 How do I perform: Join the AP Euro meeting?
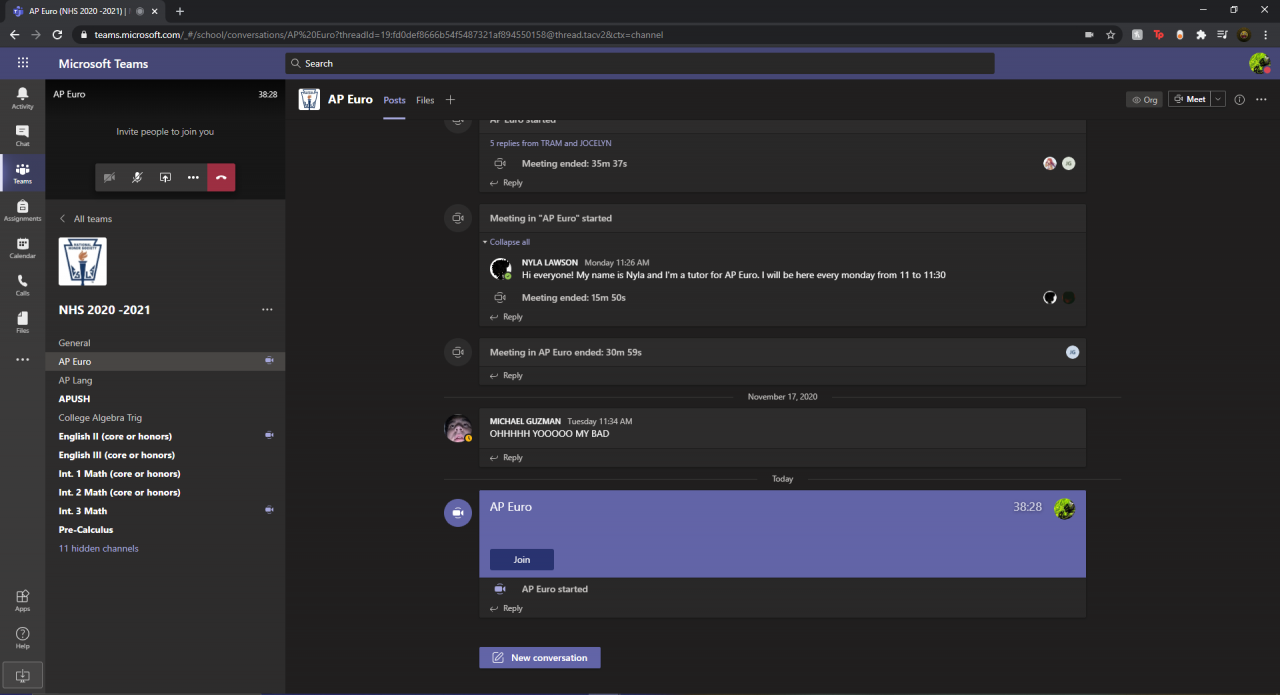(x=522, y=560)
